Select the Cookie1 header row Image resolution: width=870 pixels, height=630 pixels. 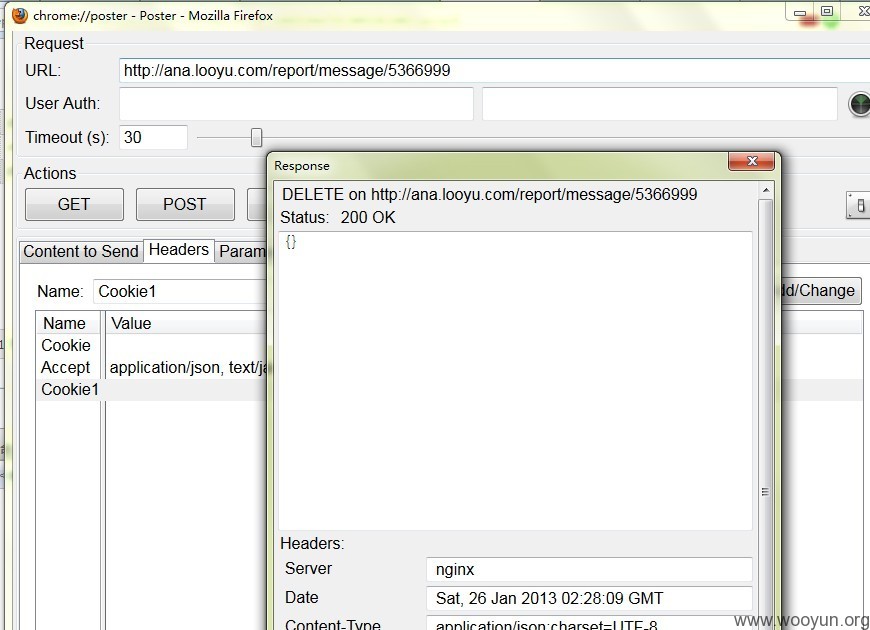(151, 390)
